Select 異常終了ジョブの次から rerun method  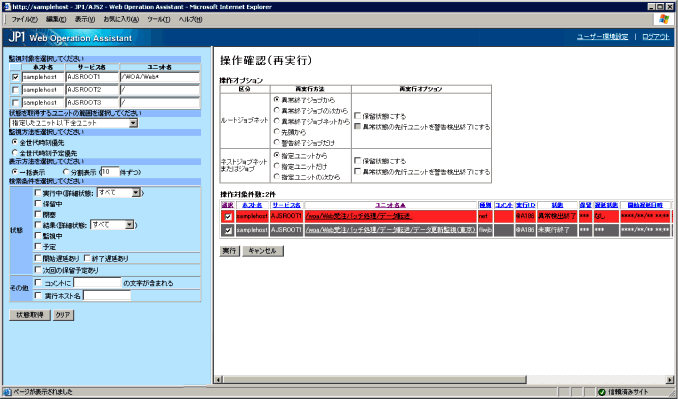(277, 110)
